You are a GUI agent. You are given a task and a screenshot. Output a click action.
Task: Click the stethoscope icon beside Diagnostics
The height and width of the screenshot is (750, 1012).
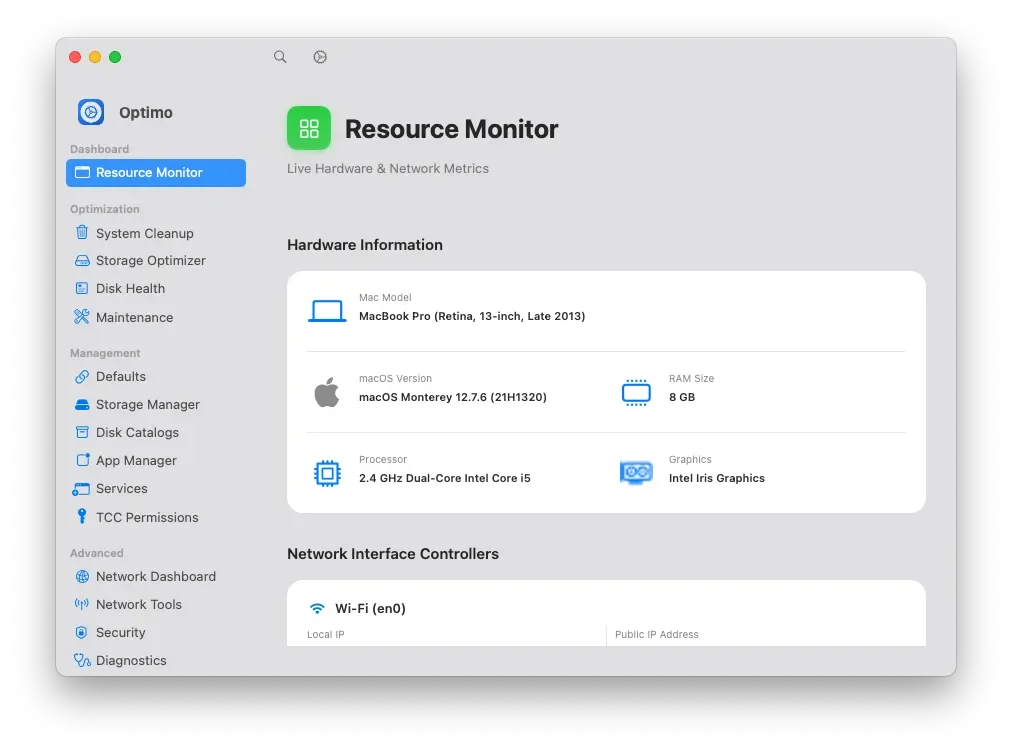[x=82, y=660]
